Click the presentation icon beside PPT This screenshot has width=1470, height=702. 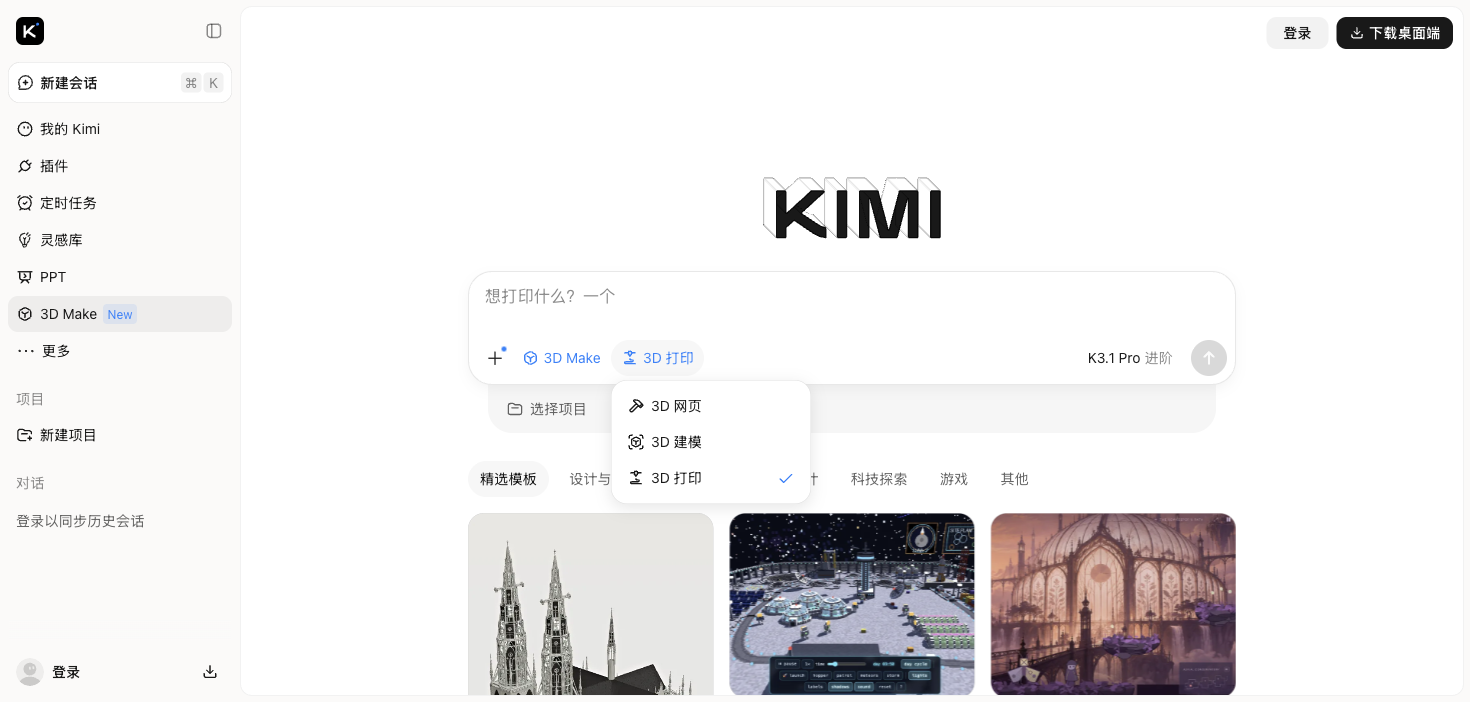pos(26,277)
